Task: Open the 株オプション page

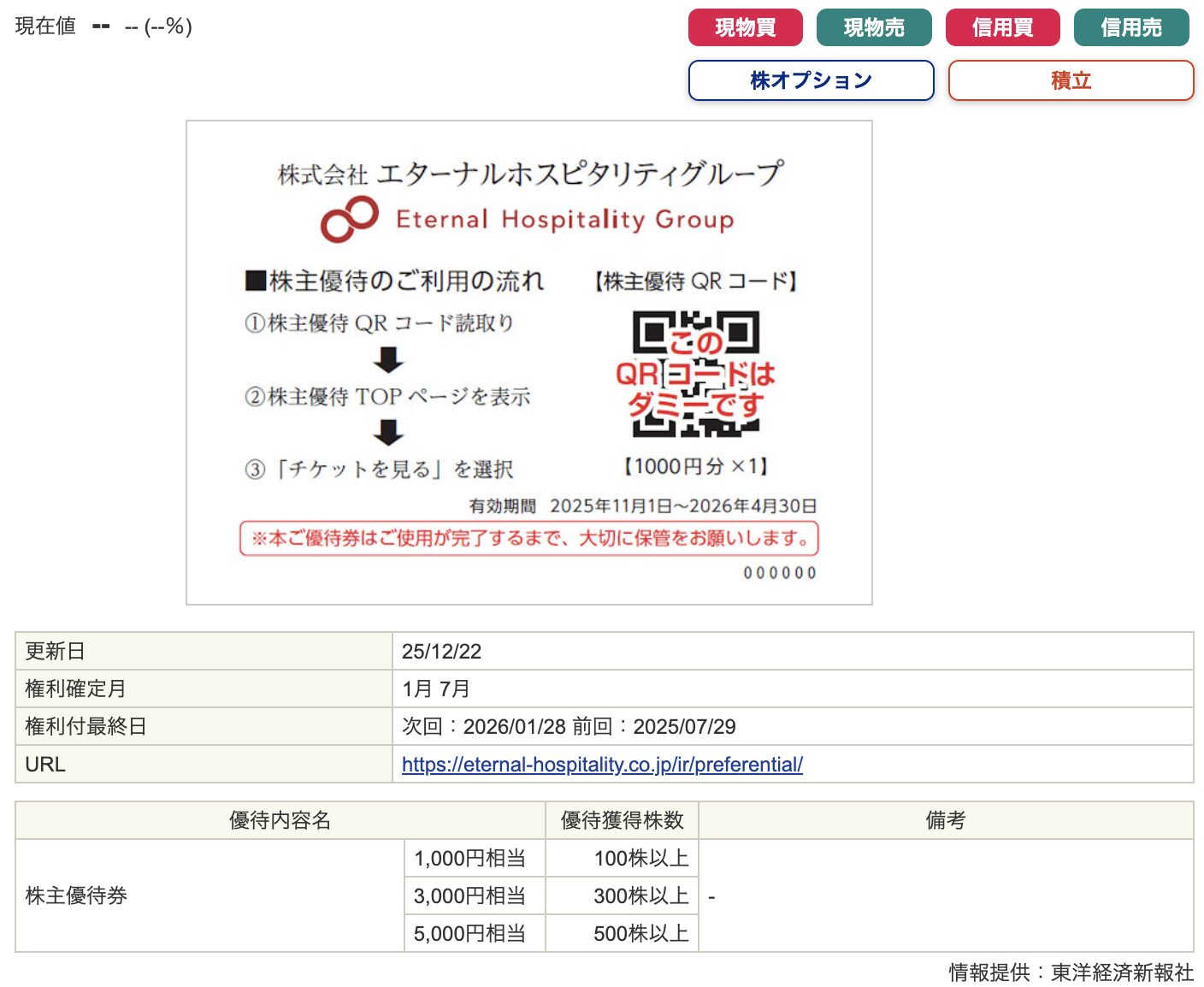Action: (x=811, y=80)
